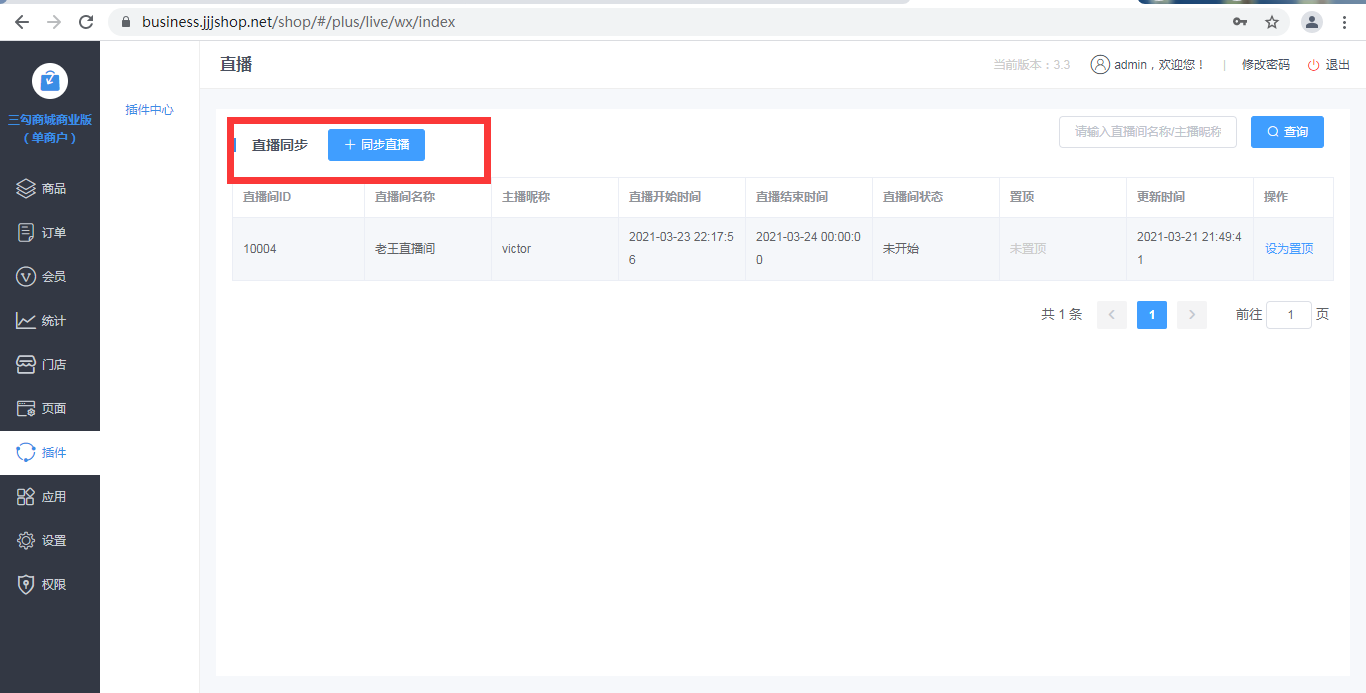Focus the 前往 page number input
This screenshot has height=693, width=1366.
(1289, 315)
